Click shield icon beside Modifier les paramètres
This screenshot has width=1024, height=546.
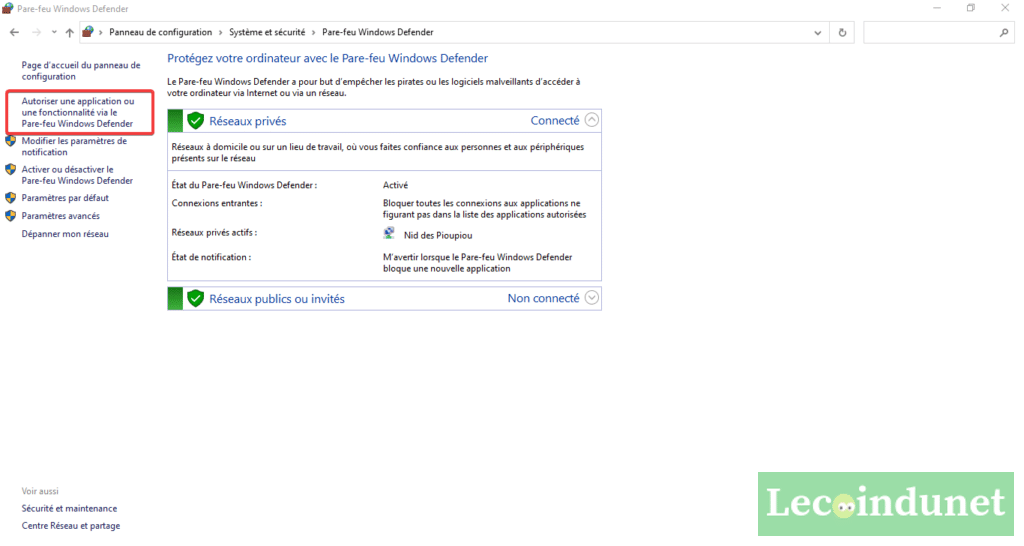click(x=10, y=141)
